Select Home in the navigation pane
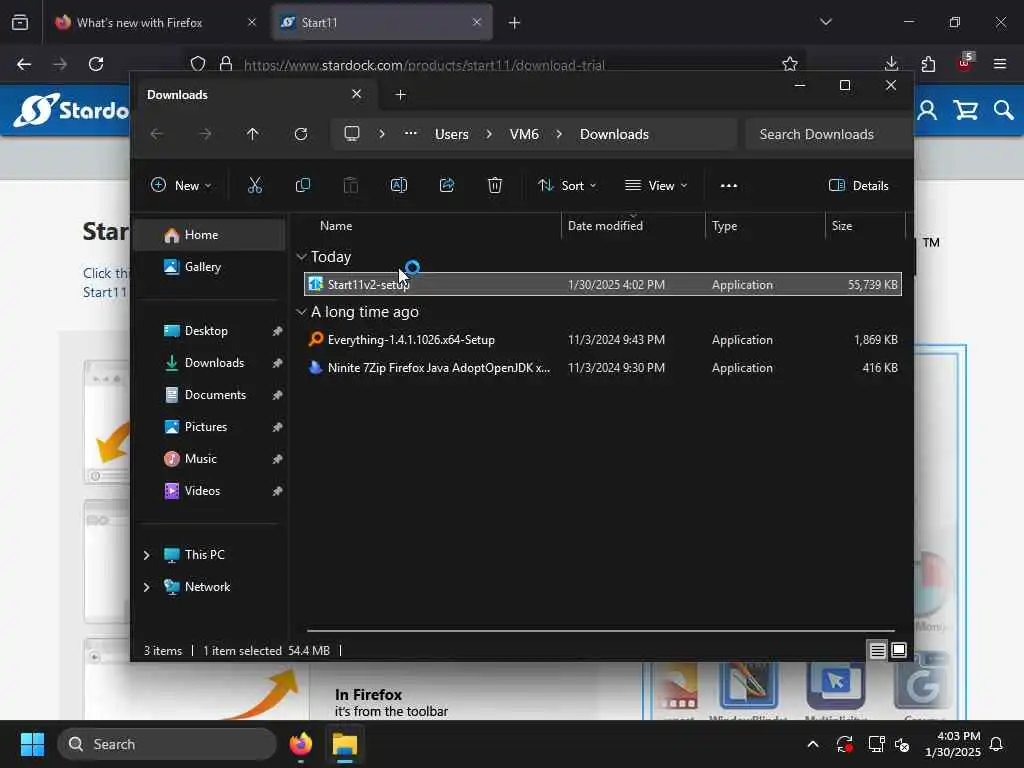Screen dimensions: 1024x768 209,235
